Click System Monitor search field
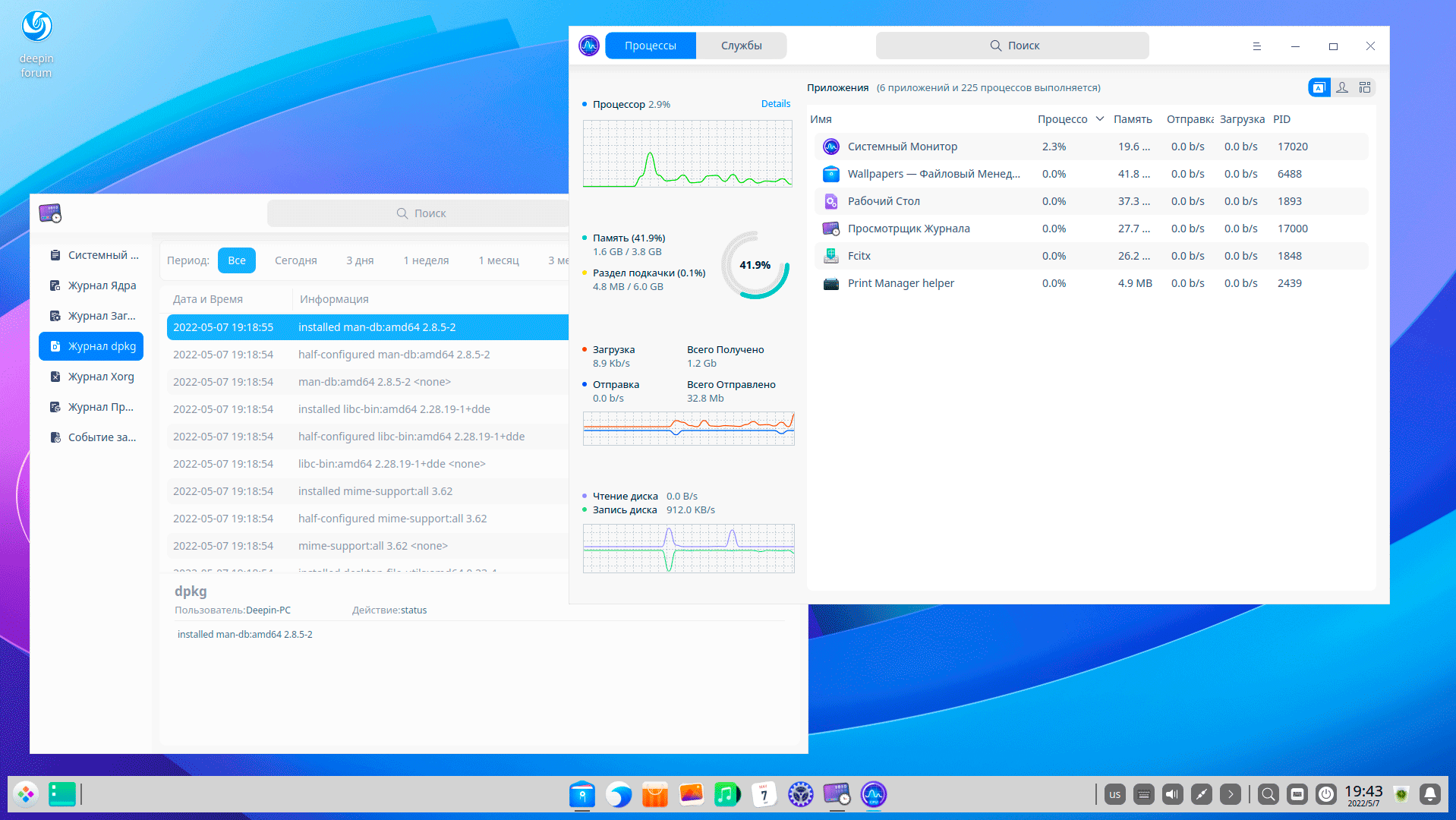The height and width of the screenshot is (820, 1456). tap(1012, 46)
